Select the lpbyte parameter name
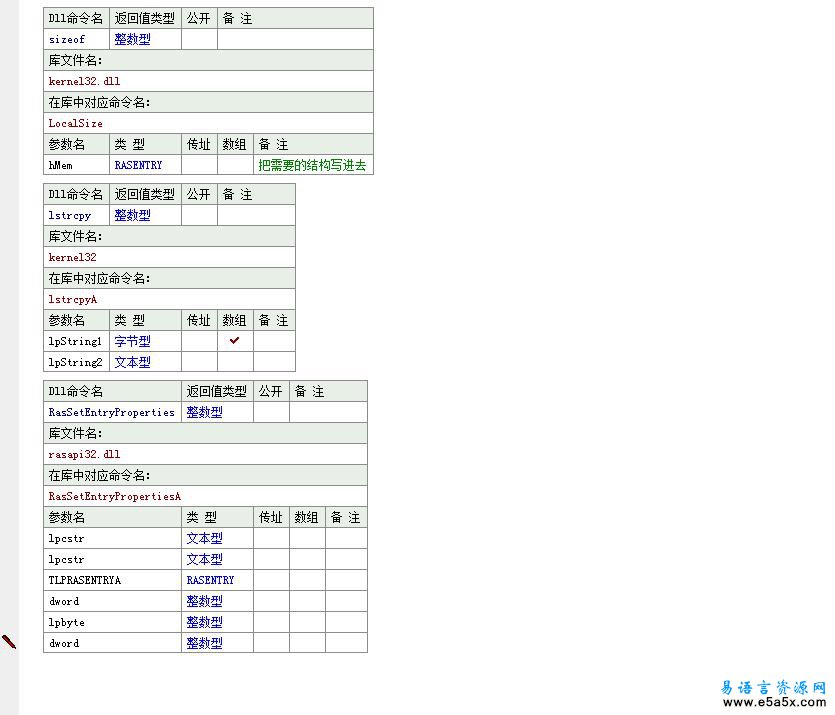Viewport: 835px width, 715px height. (67, 622)
